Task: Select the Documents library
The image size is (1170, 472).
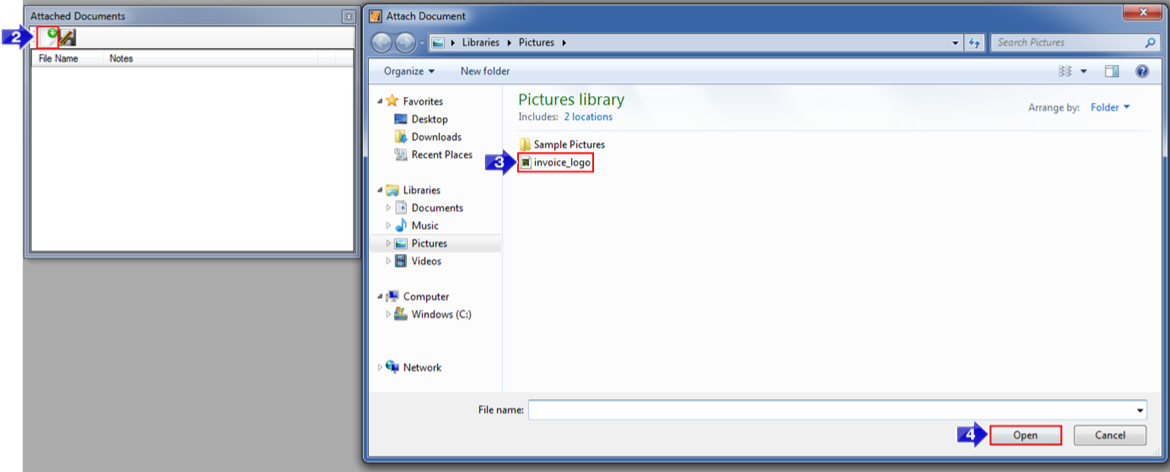Action: tap(437, 208)
